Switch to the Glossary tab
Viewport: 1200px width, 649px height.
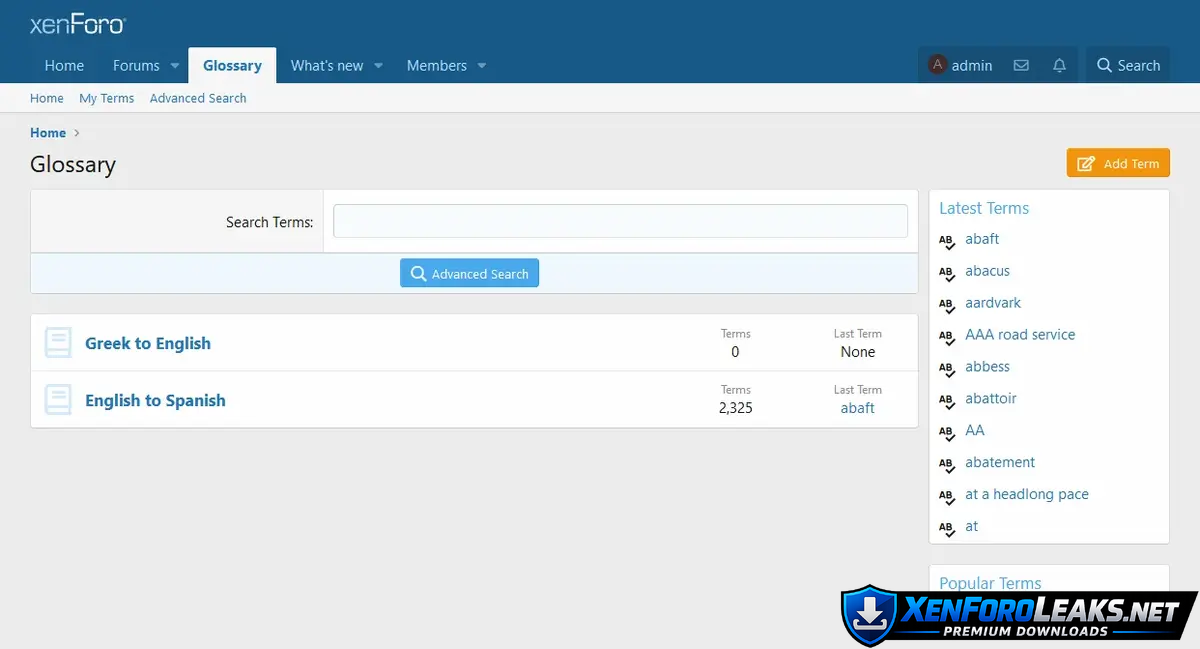pos(232,66)
